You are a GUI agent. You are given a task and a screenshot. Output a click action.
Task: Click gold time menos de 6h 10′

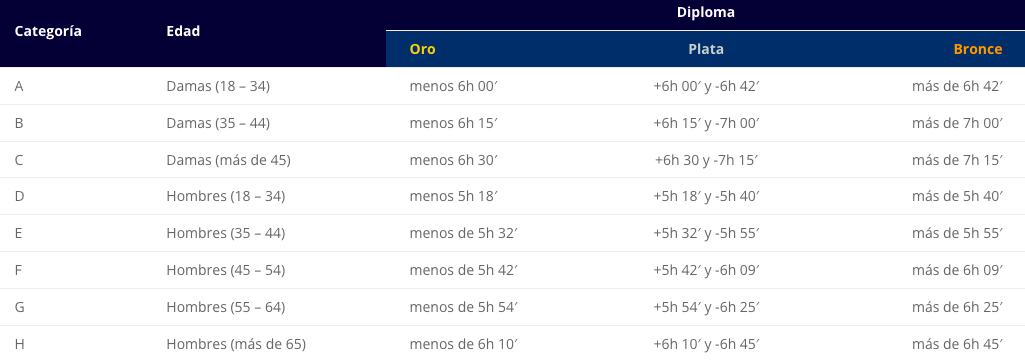point(463,344)
